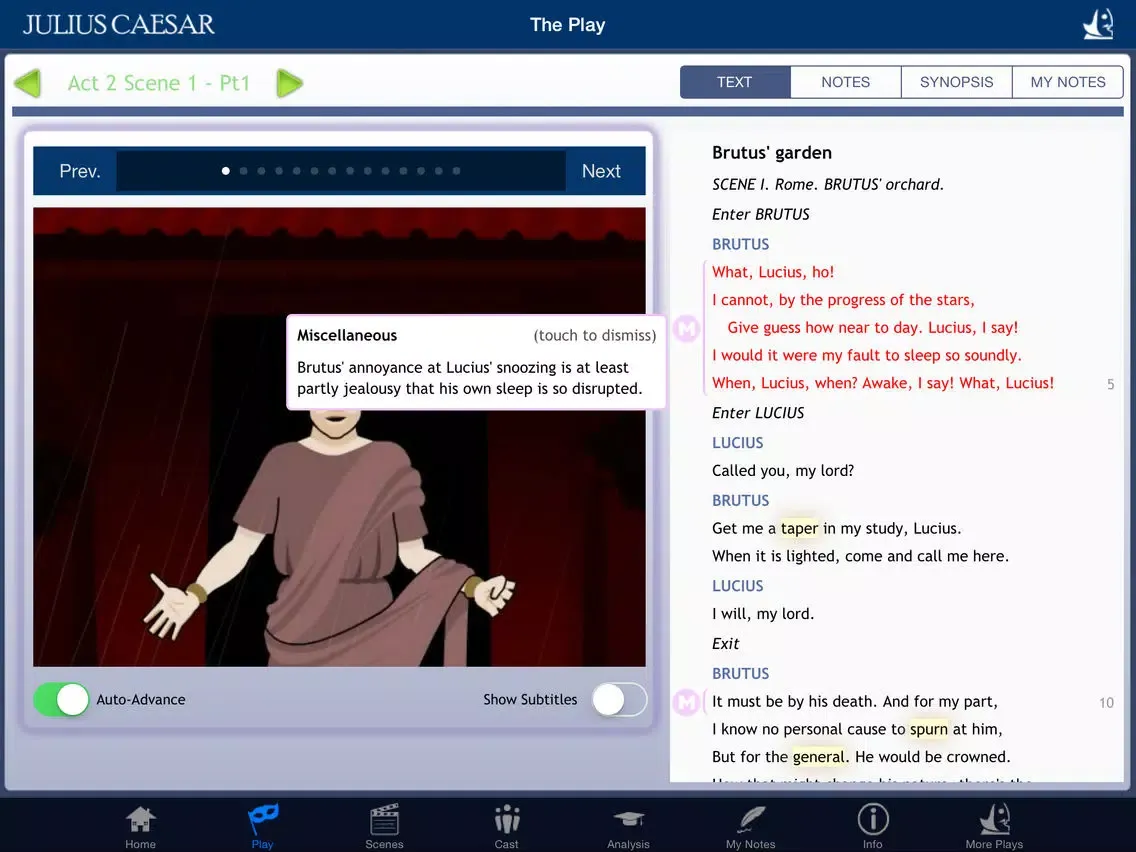Jump to the second slide dot
The image size is (1136, 852).
coord(243,171)
